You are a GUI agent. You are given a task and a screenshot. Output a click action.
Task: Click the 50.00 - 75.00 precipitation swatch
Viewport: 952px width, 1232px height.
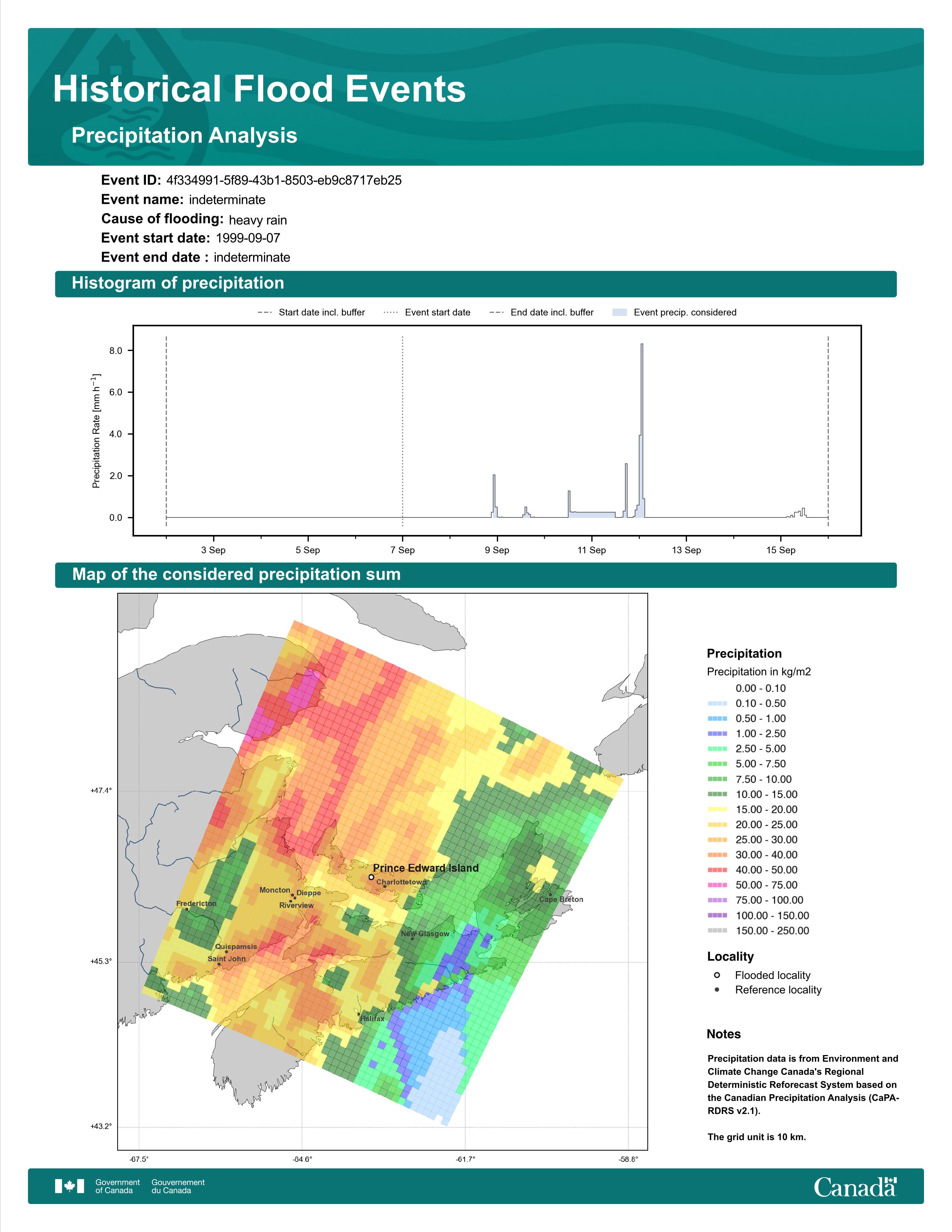[718, 886]
